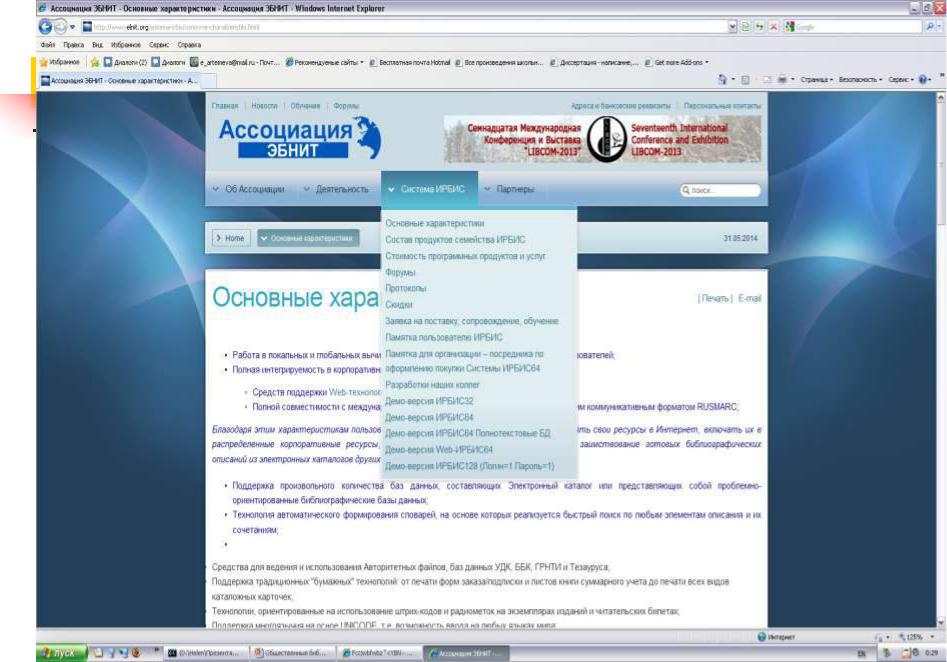This screenshot has height=662, width=947.
Task: Click the Print icon in command bar
Action: click(782, 80)
